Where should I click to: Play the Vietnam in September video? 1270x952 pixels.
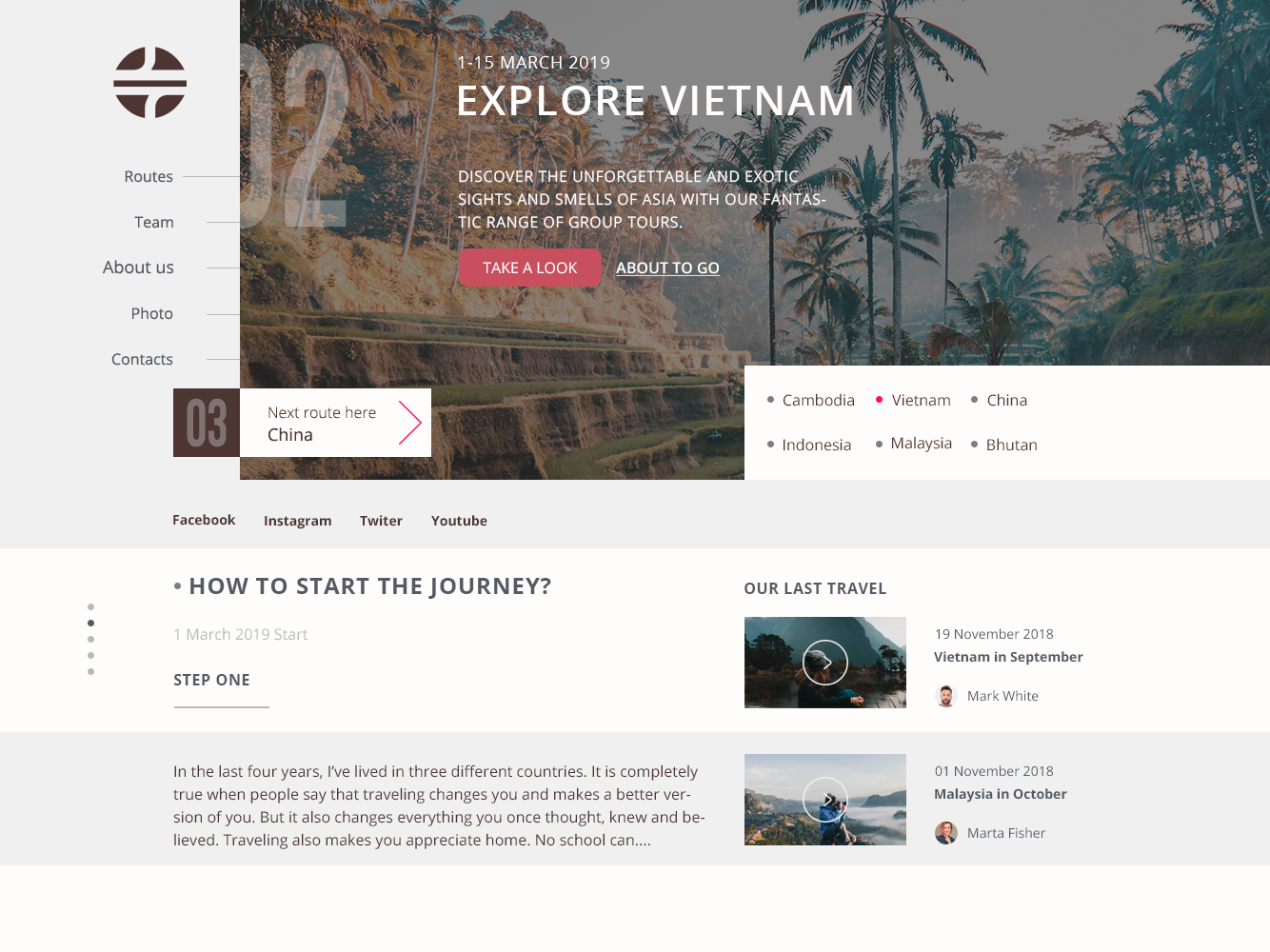click(x=824, y=663)
